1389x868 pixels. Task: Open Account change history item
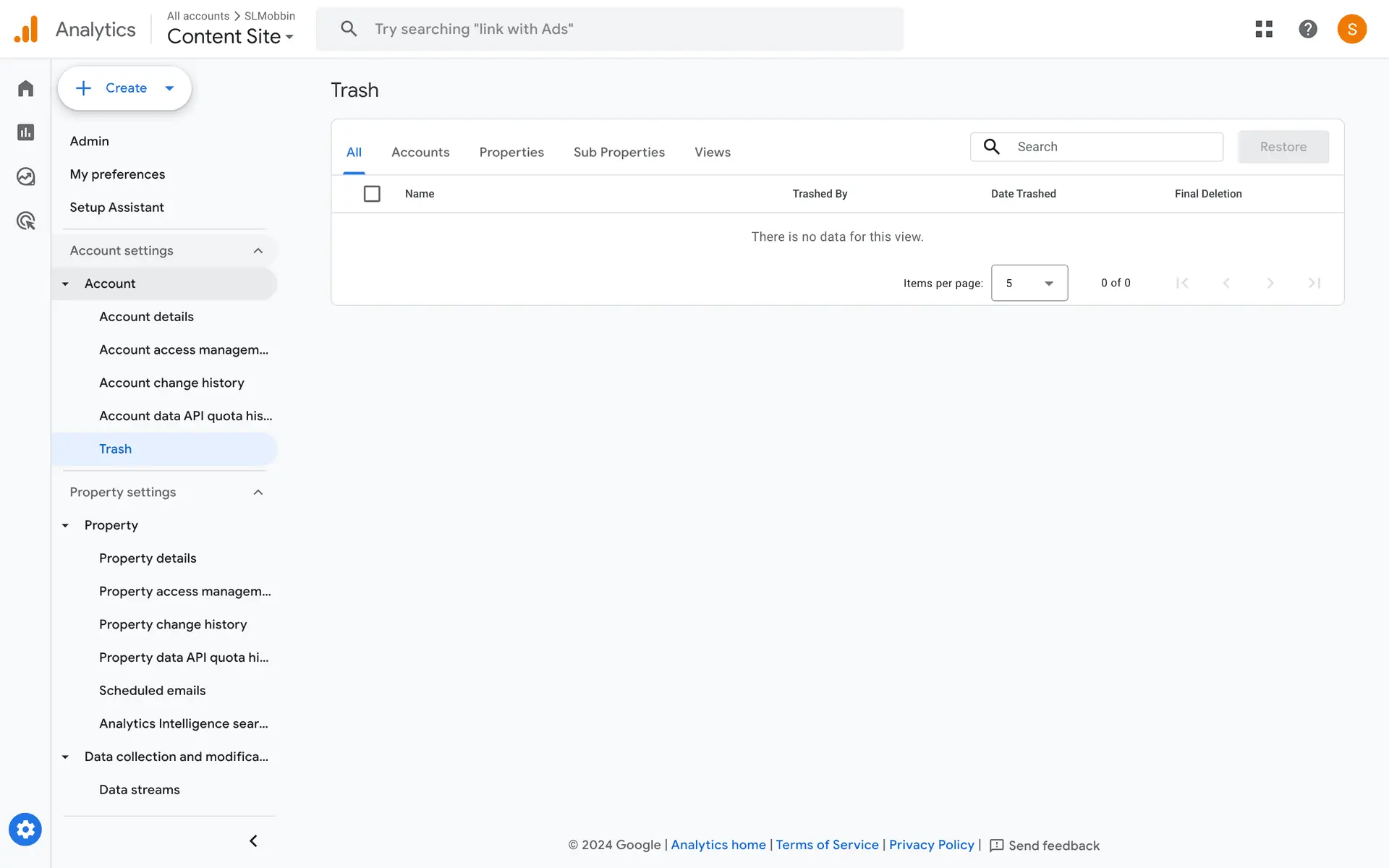[171, 383]
